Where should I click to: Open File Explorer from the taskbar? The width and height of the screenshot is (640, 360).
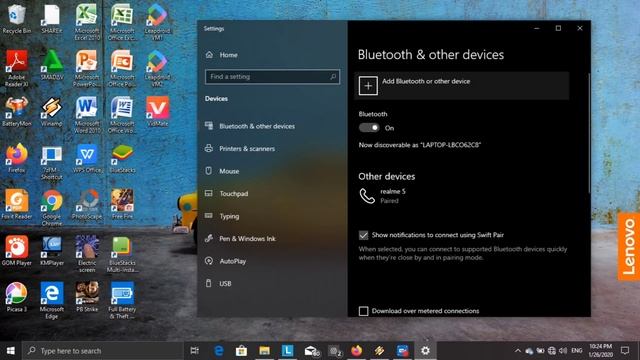(264, 351)
